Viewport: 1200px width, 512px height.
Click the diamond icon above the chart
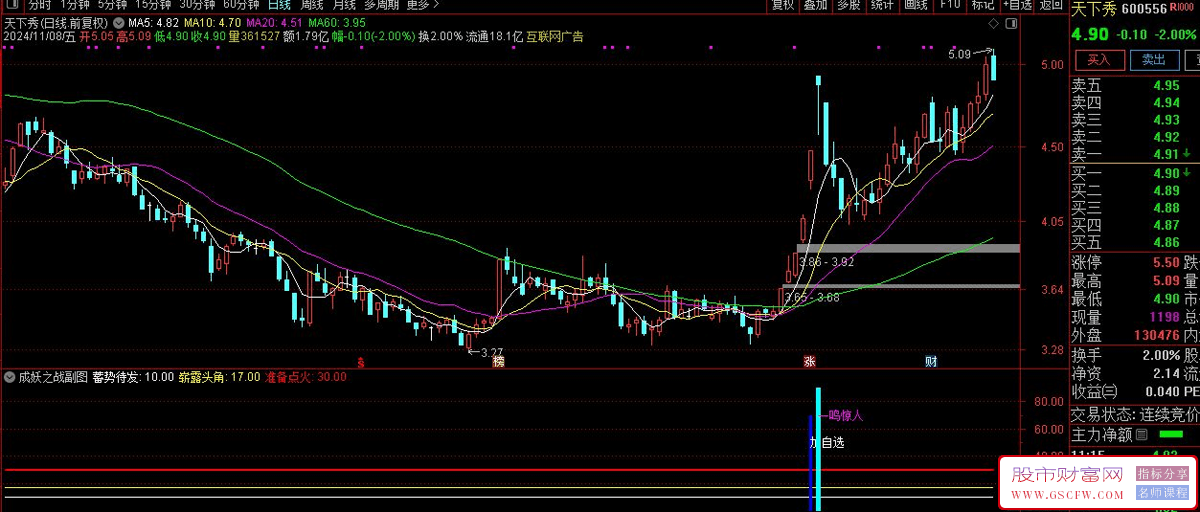click(x=992, y=22)
